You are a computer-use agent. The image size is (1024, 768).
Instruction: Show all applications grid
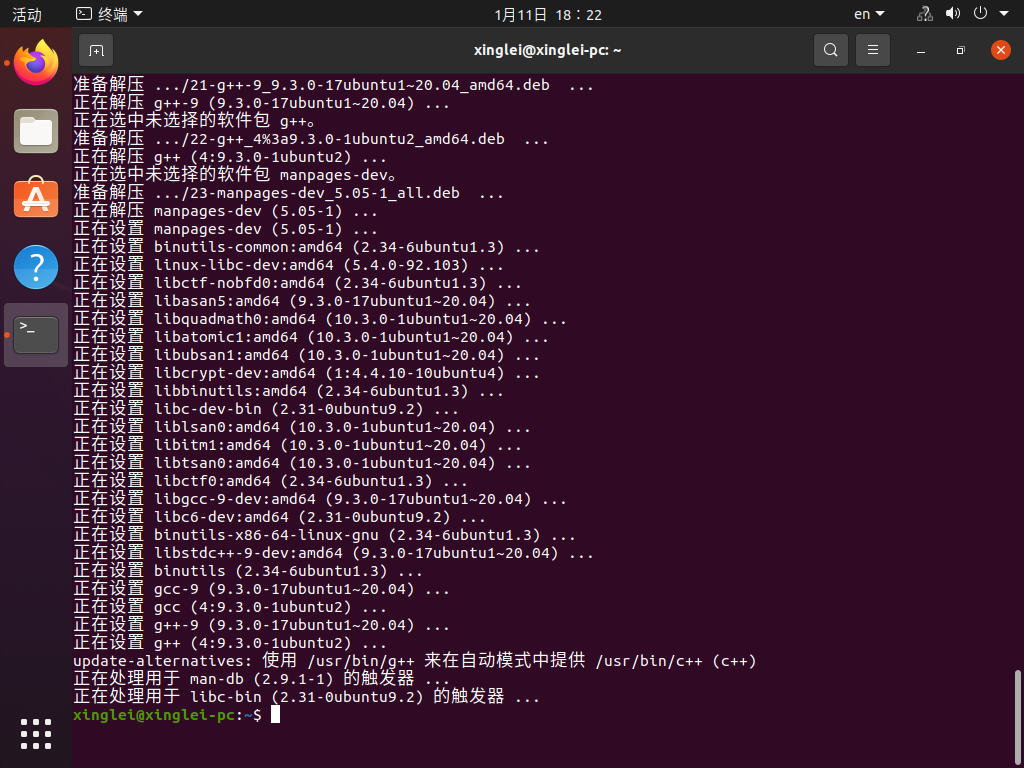point(36,734)
